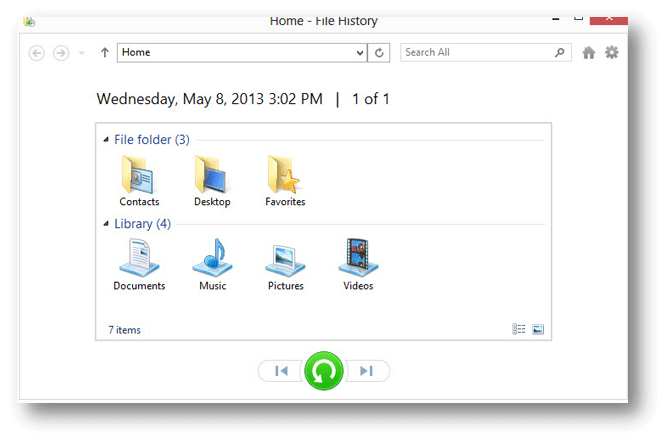The width and height of the screenshot is (668, 443).
Task: Click the 'File folder (3)' group header text
Action: (x=152, y=140)
